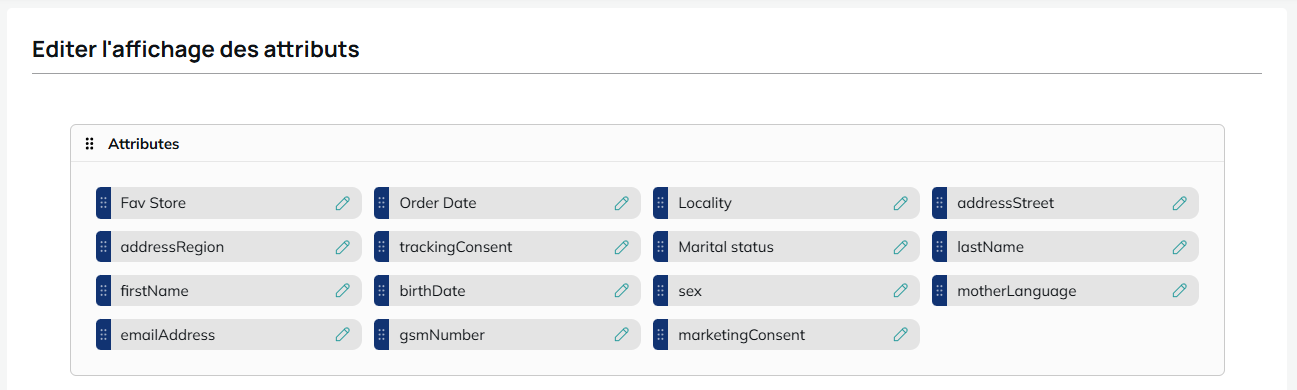The width and height of the screenshot is (1297, 390).
Task: Click the sex attribute drag handle
Action: tap(661, 291)
